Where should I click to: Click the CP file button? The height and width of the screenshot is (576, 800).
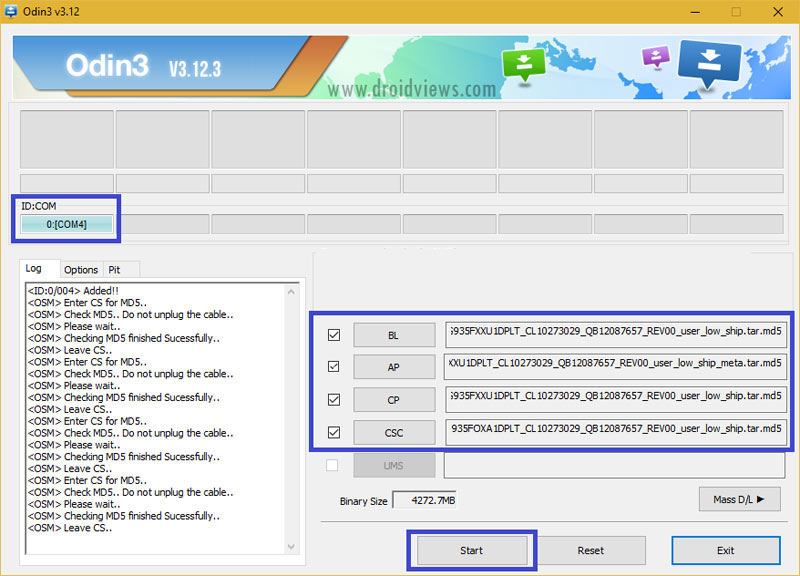click(x=394, y=400)
